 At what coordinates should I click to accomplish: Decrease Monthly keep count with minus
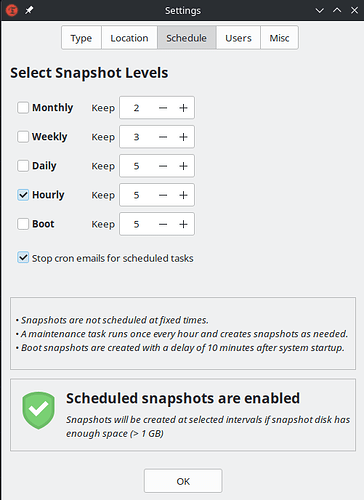coord(163,108)
